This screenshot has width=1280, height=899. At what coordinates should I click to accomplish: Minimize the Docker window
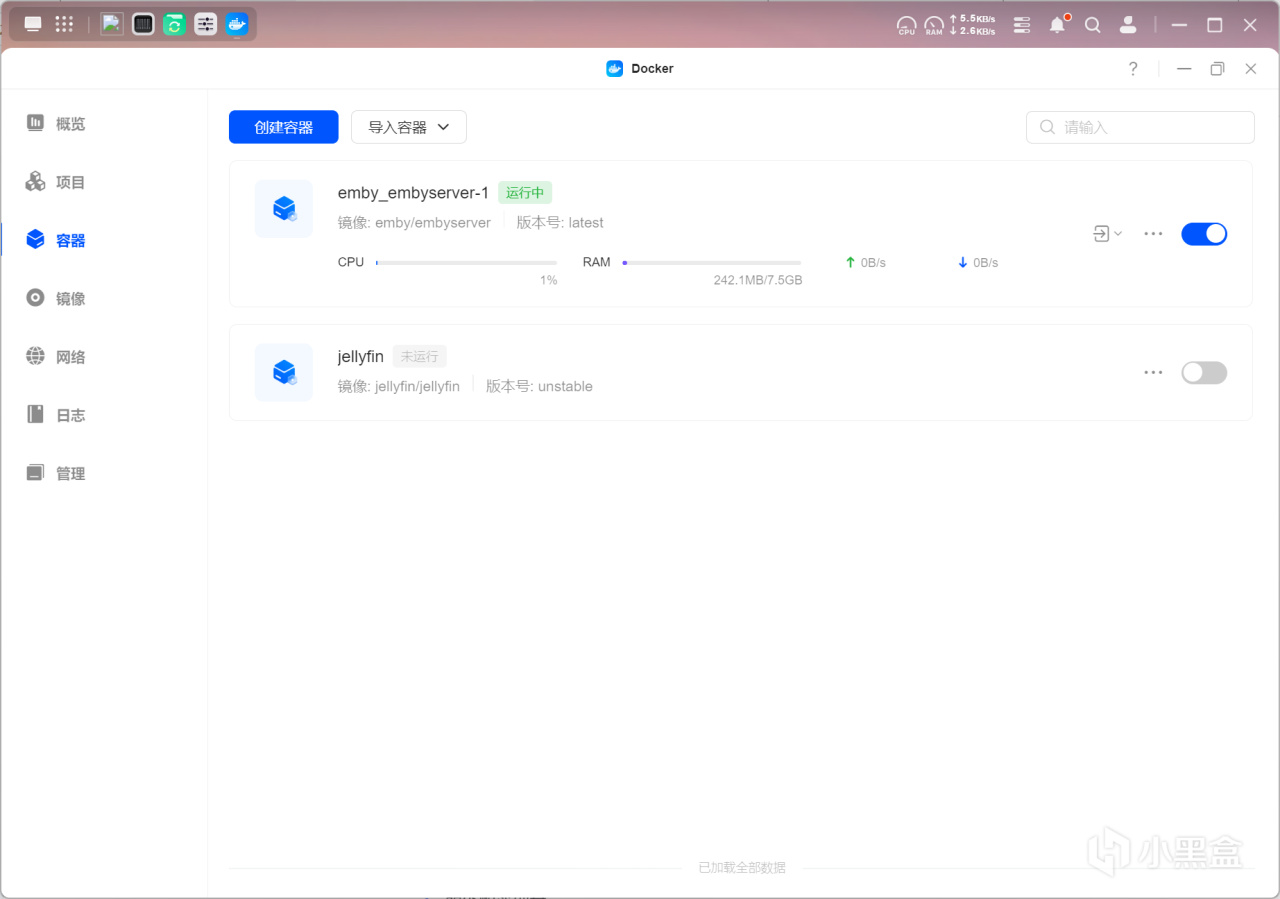pos(1184,69)
